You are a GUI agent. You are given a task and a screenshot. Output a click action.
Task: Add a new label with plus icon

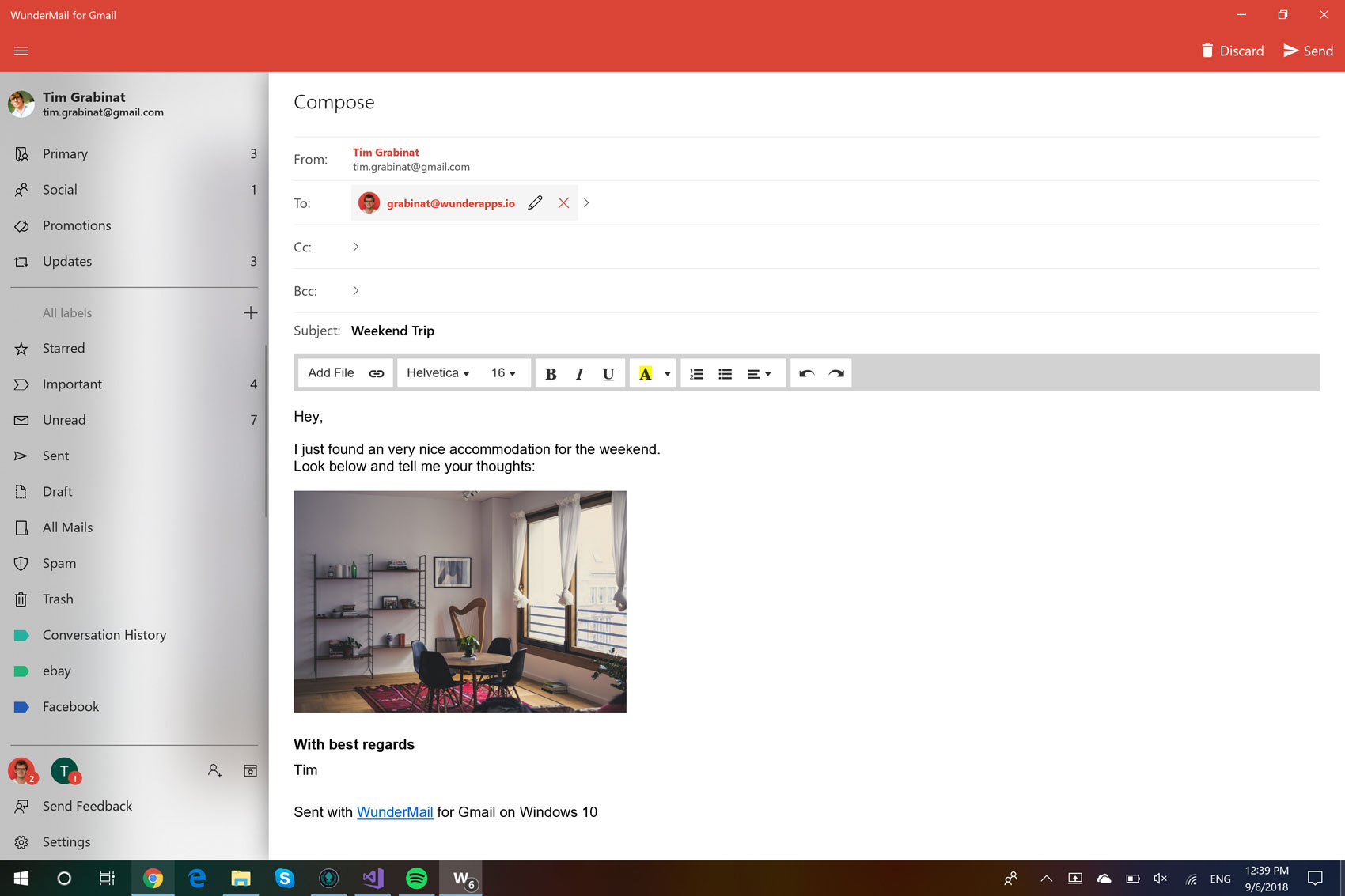(x=250, y=313)
